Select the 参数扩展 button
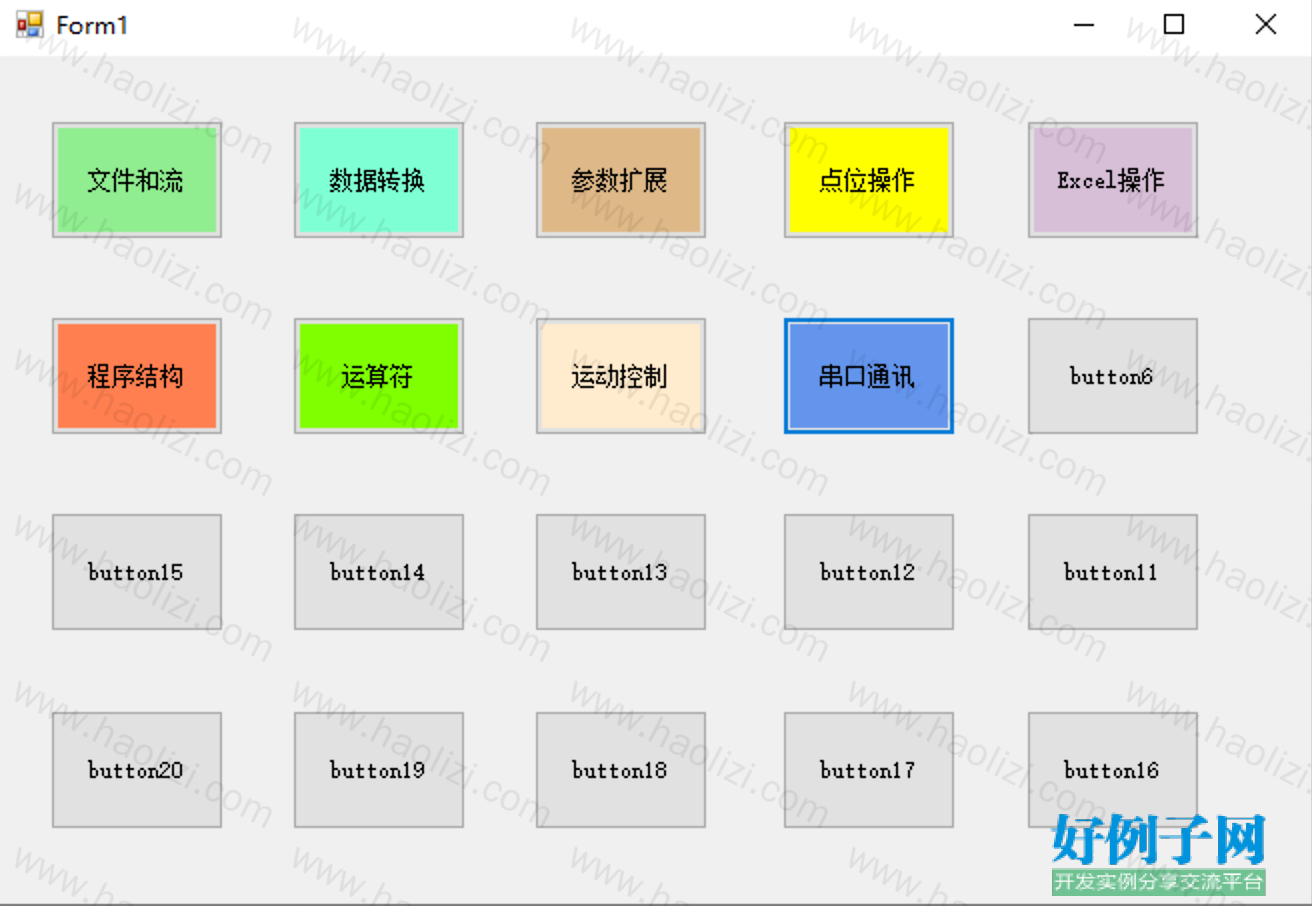This screenshot has width=1312, height=906. (621, 180)
